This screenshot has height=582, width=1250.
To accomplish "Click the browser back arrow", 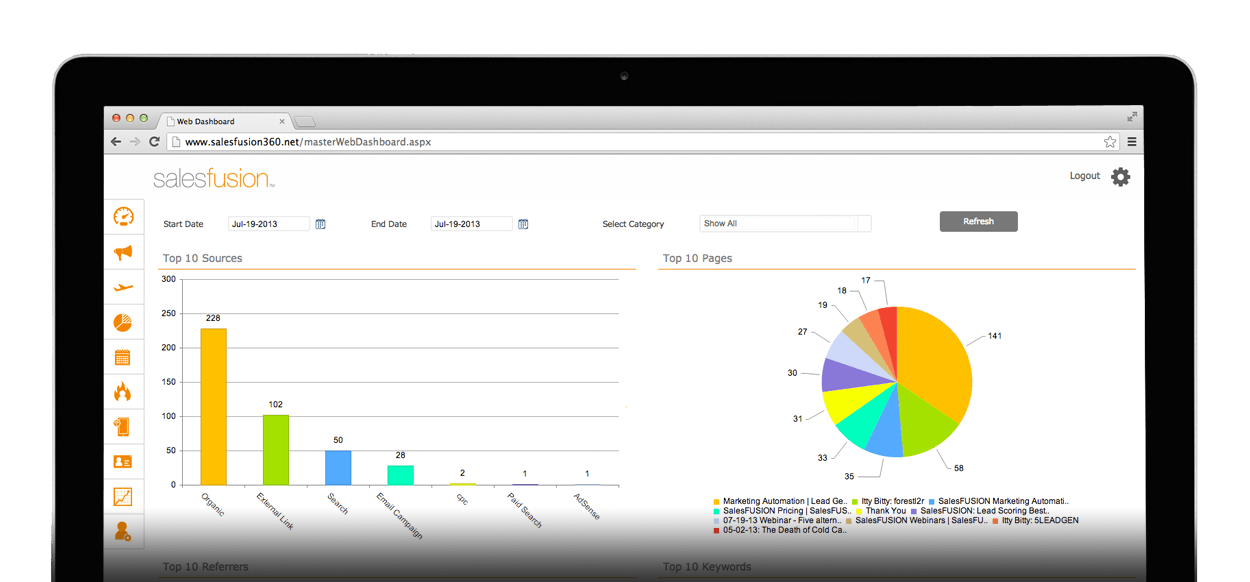I will [116, 142].
